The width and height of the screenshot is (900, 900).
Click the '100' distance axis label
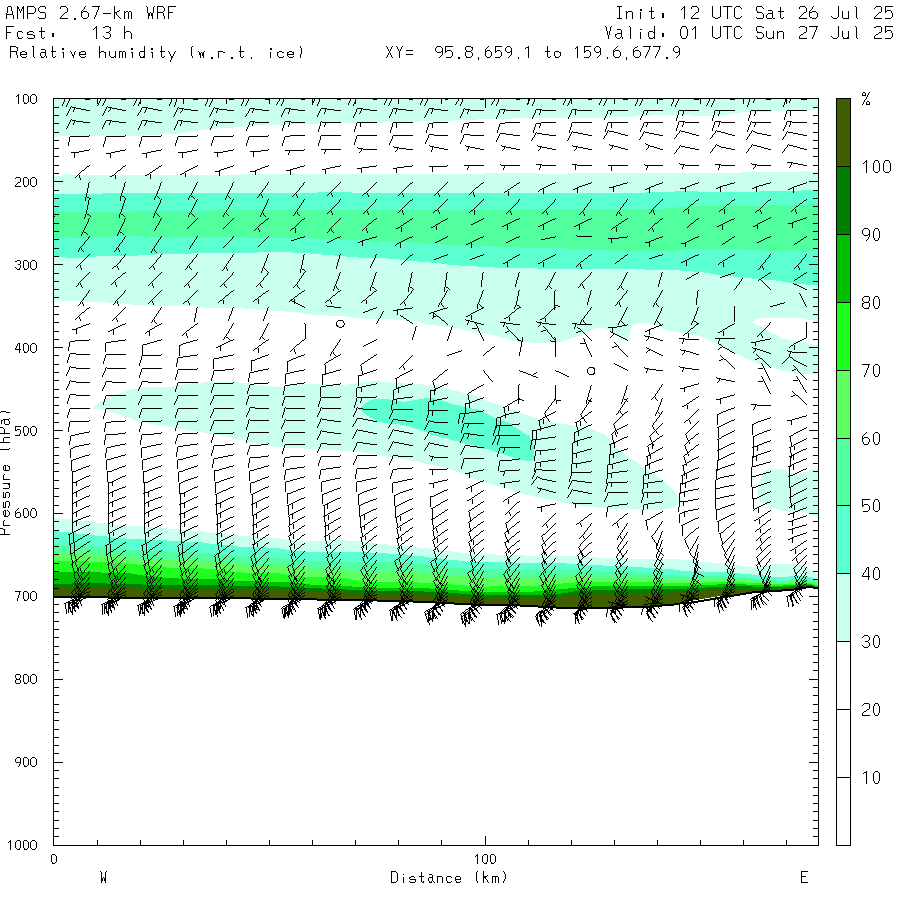click(485, 859)
